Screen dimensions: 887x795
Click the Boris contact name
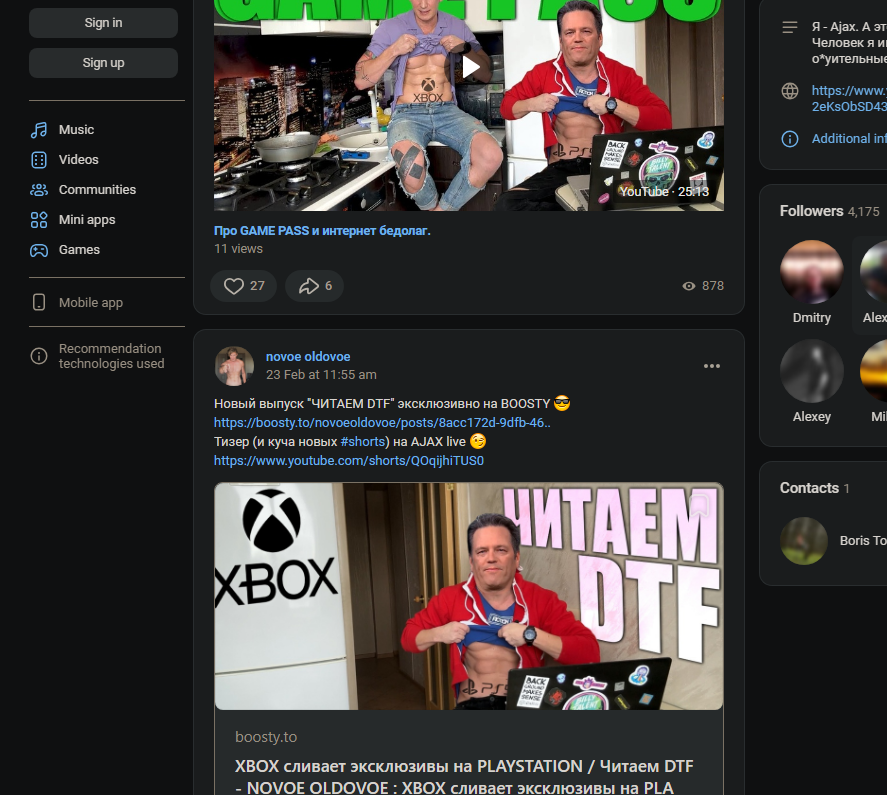(863, 540)
